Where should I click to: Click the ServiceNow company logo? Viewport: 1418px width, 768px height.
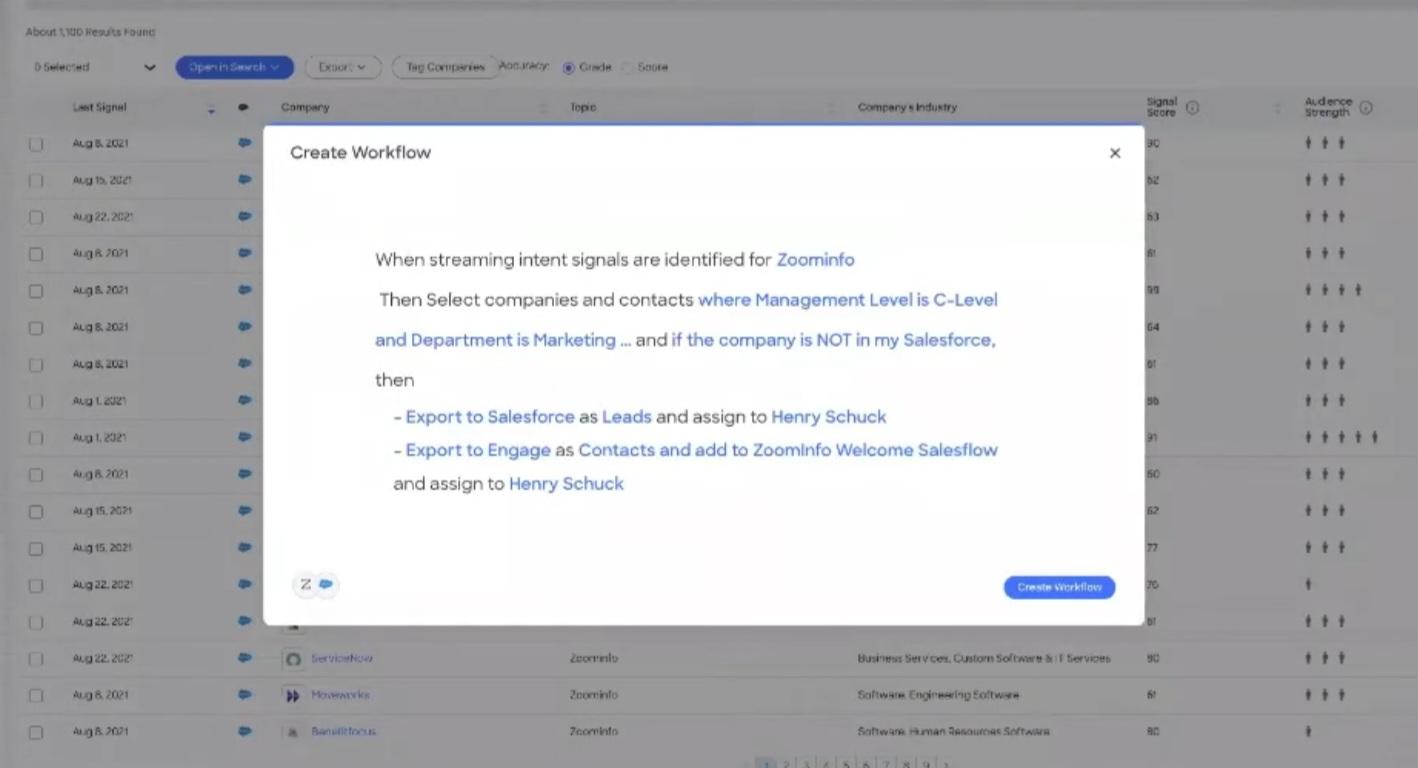293,659
